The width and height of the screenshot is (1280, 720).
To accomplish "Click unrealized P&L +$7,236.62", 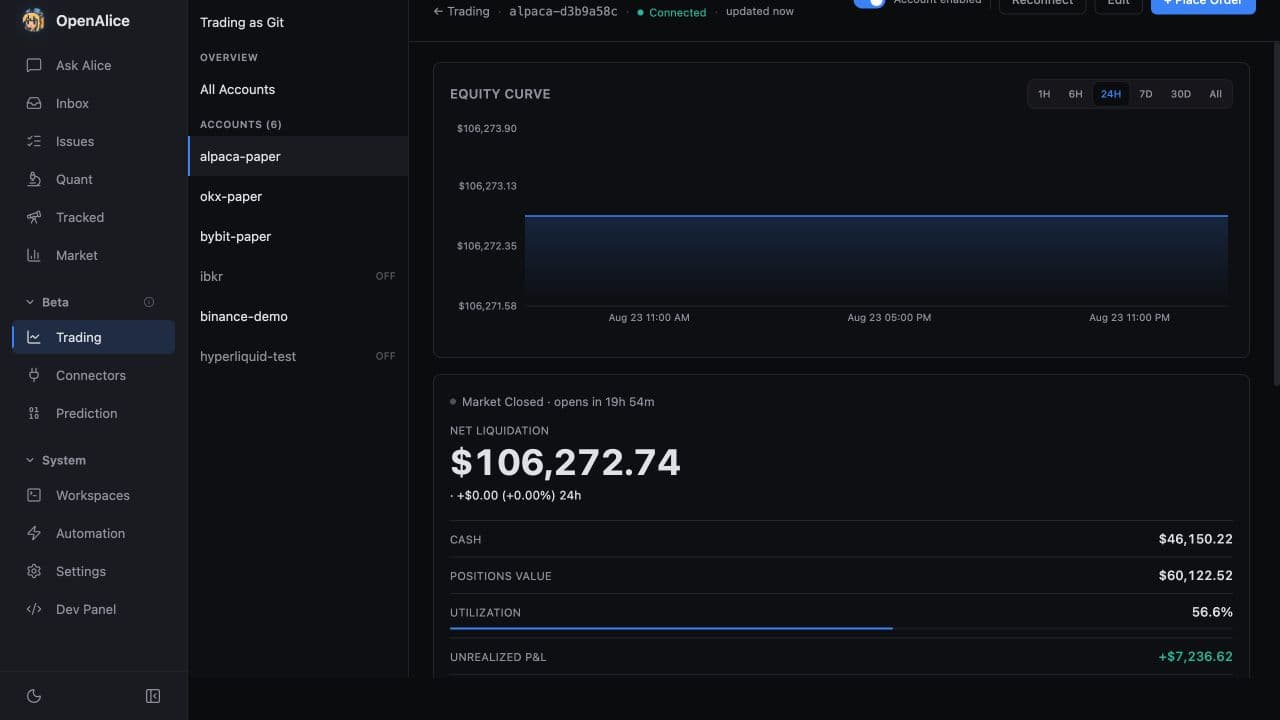I will (x=1195, y=657).
